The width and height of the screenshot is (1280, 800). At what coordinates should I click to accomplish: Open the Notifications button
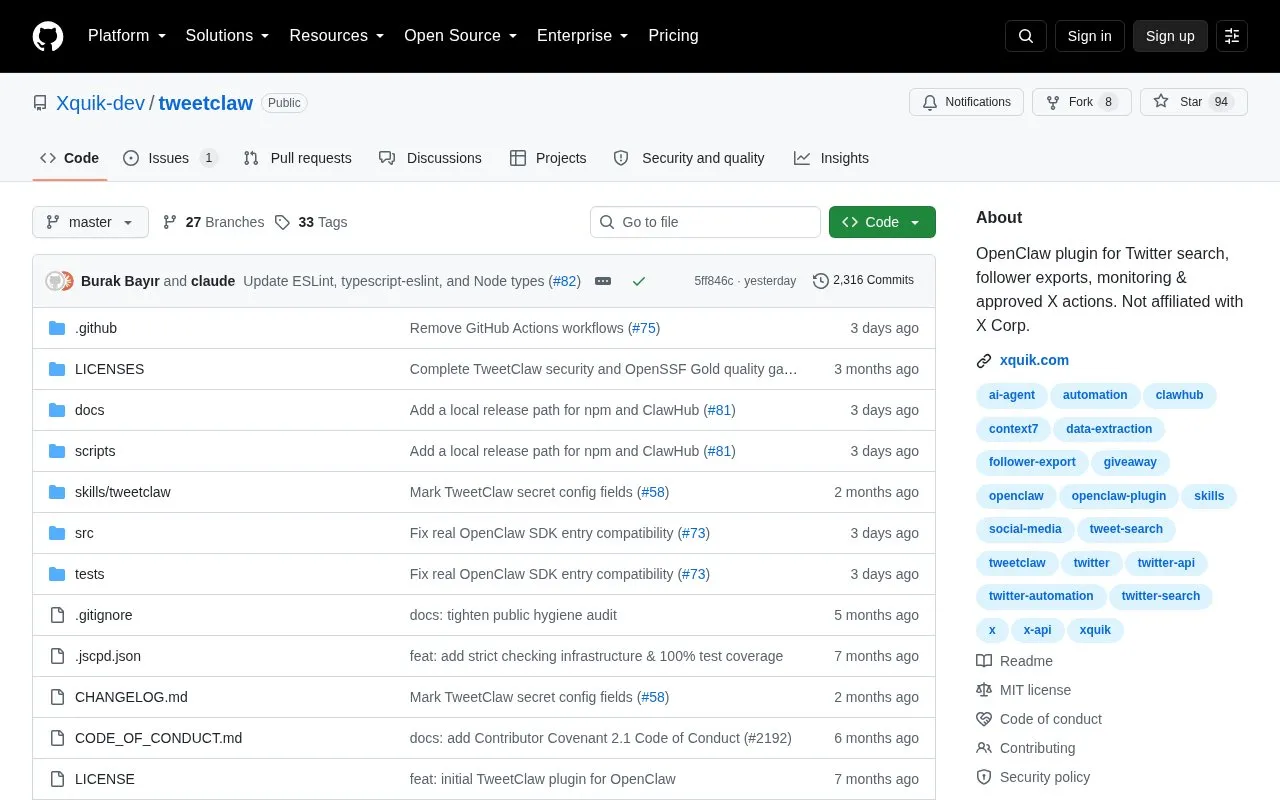(x=966, y=102)
